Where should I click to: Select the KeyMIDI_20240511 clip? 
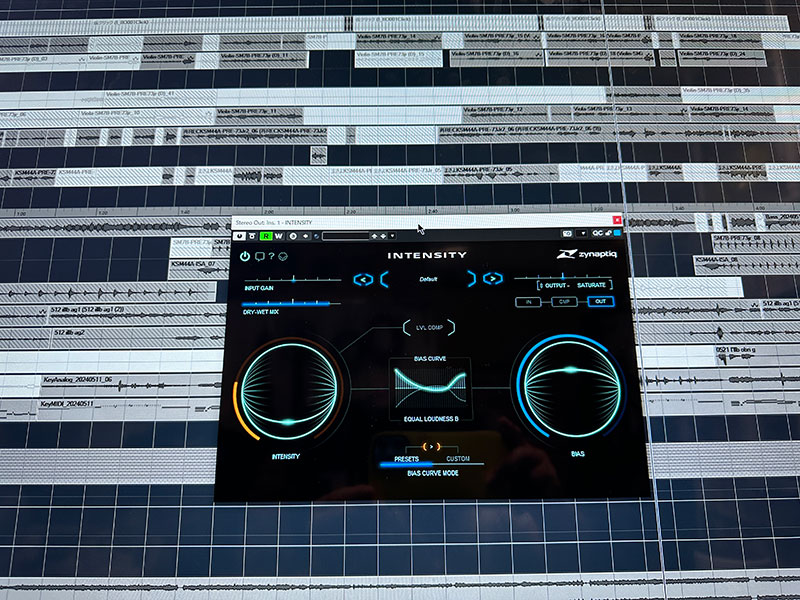[129, 408]
